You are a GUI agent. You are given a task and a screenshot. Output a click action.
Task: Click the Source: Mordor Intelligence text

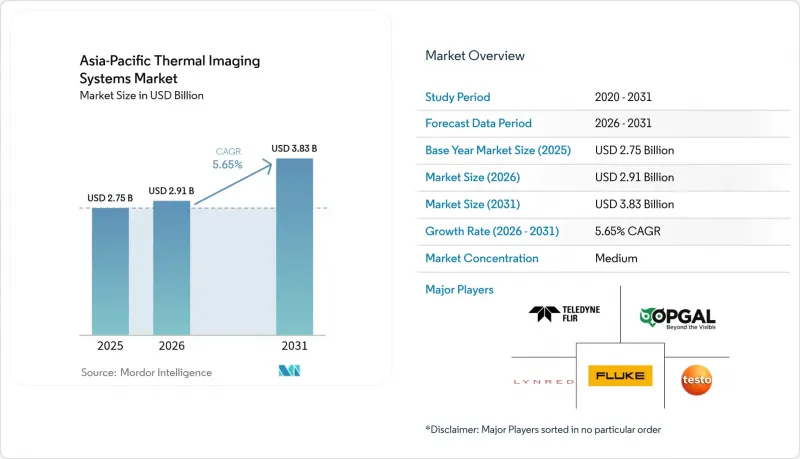146,373
